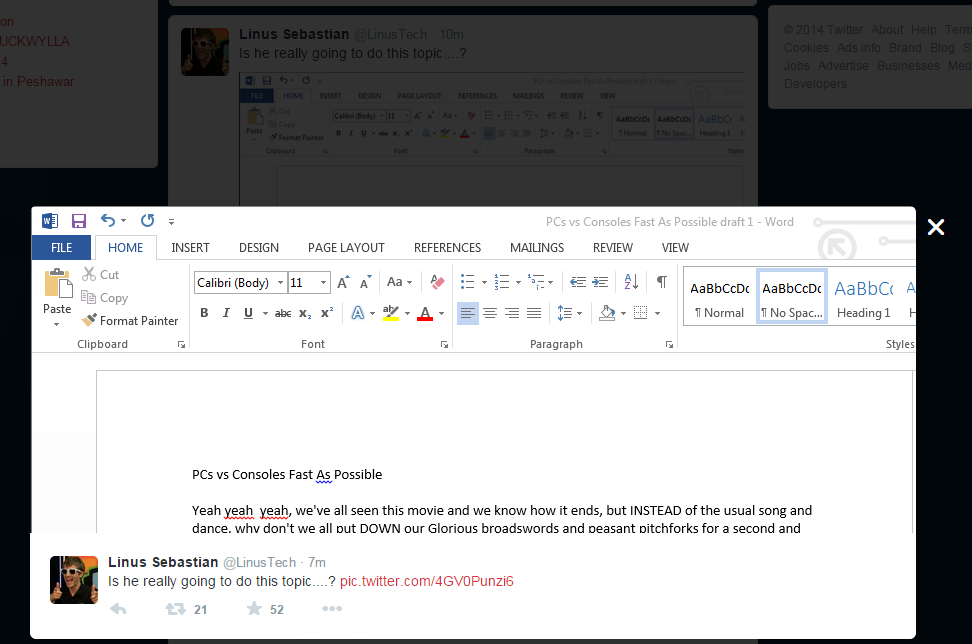Click the Word application icon in title bar
The width and height of the screenshot is (972, 644).
tap(50, 221)
